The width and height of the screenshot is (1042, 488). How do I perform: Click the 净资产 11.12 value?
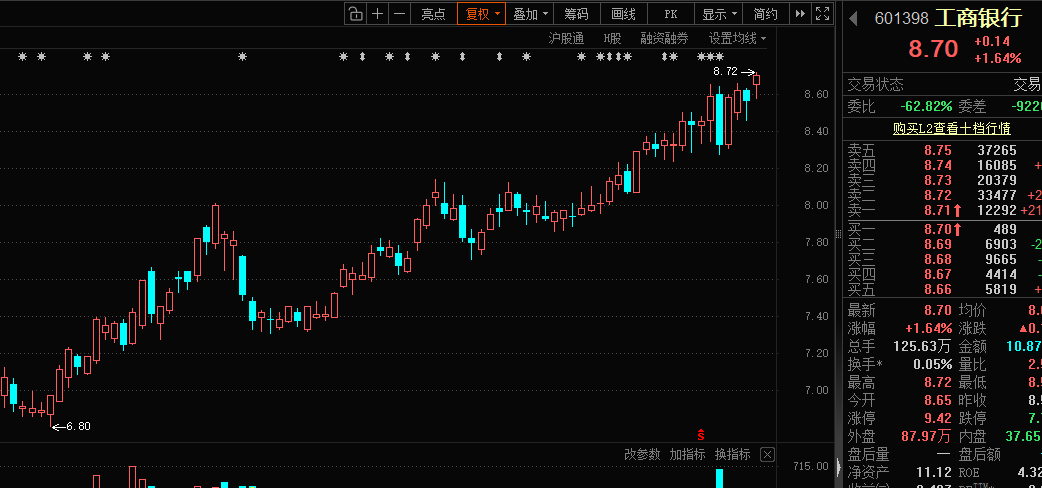coord(934,472)
